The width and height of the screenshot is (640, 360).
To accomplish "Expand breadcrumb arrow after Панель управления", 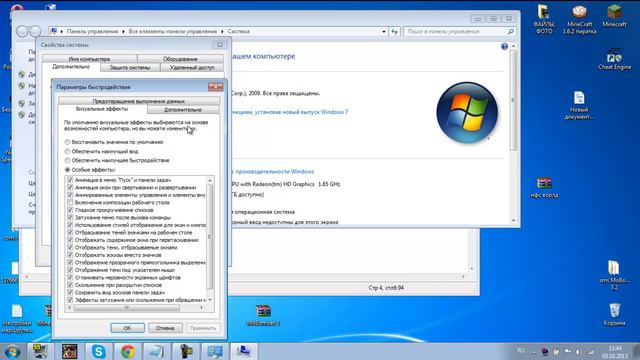I will [x=123, y=31].
